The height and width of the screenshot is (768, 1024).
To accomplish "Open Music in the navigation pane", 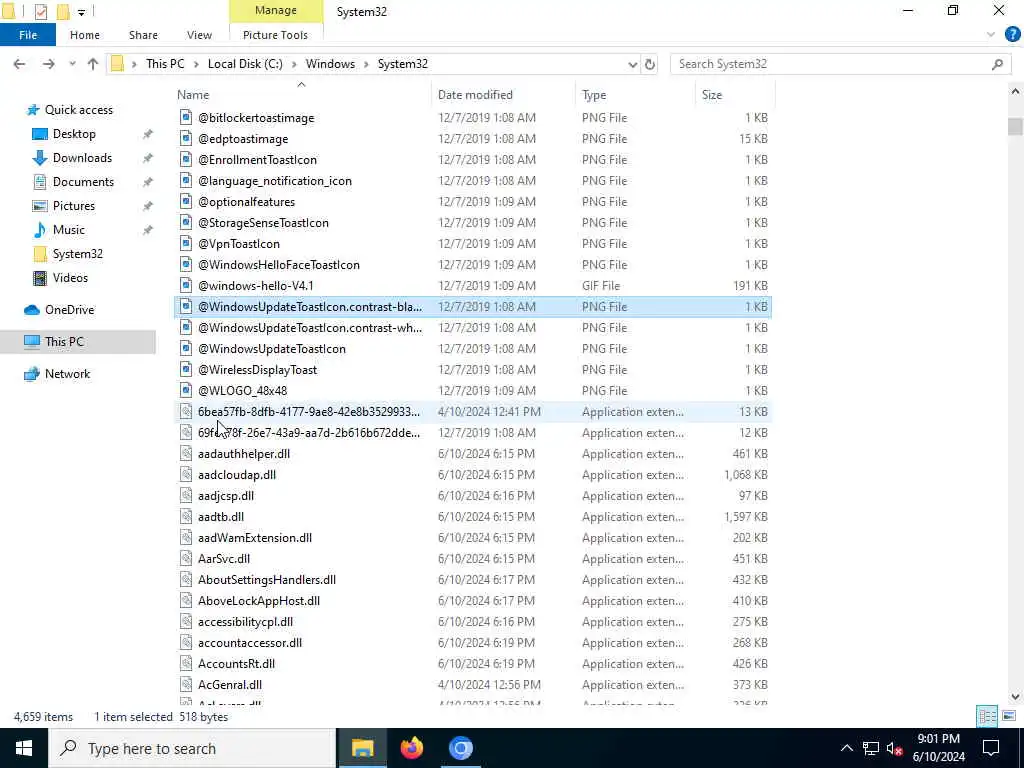I will click(x=69, y=230).
